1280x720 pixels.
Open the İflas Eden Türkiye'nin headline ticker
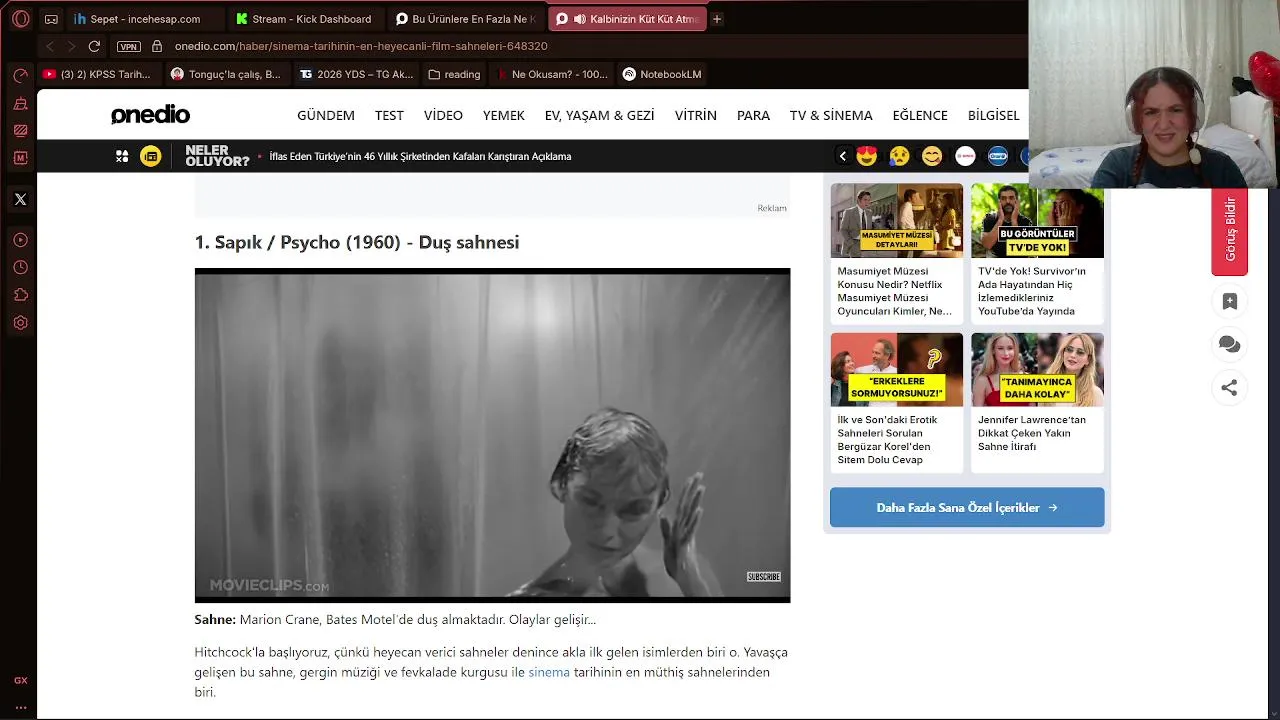point(420,156)
